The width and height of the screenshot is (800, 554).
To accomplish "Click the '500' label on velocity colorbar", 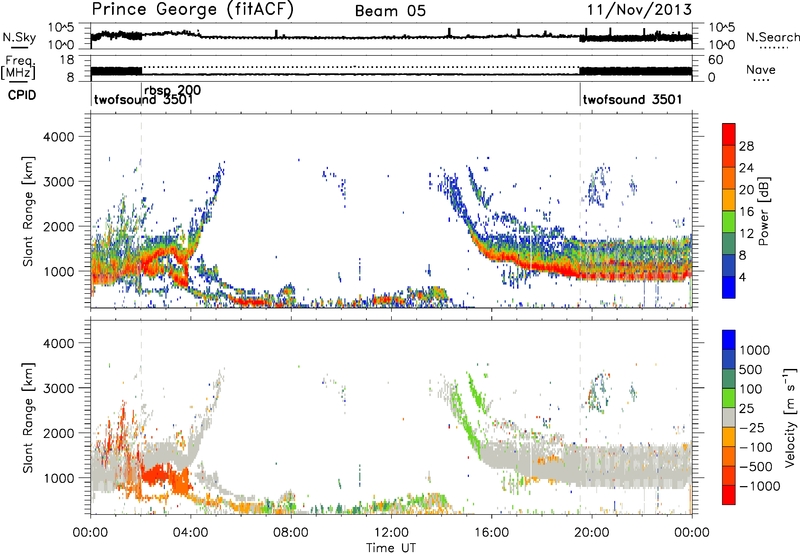I will [751, 369].
